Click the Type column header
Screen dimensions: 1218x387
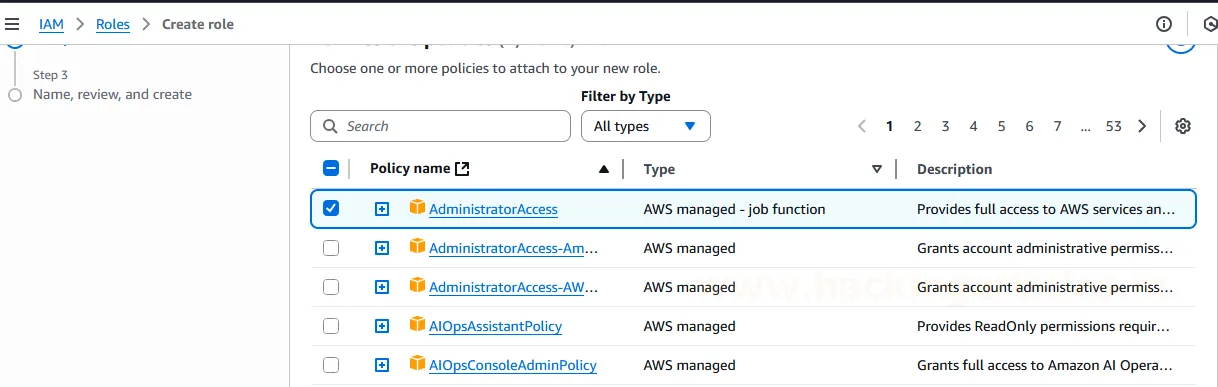pos(660,169)
